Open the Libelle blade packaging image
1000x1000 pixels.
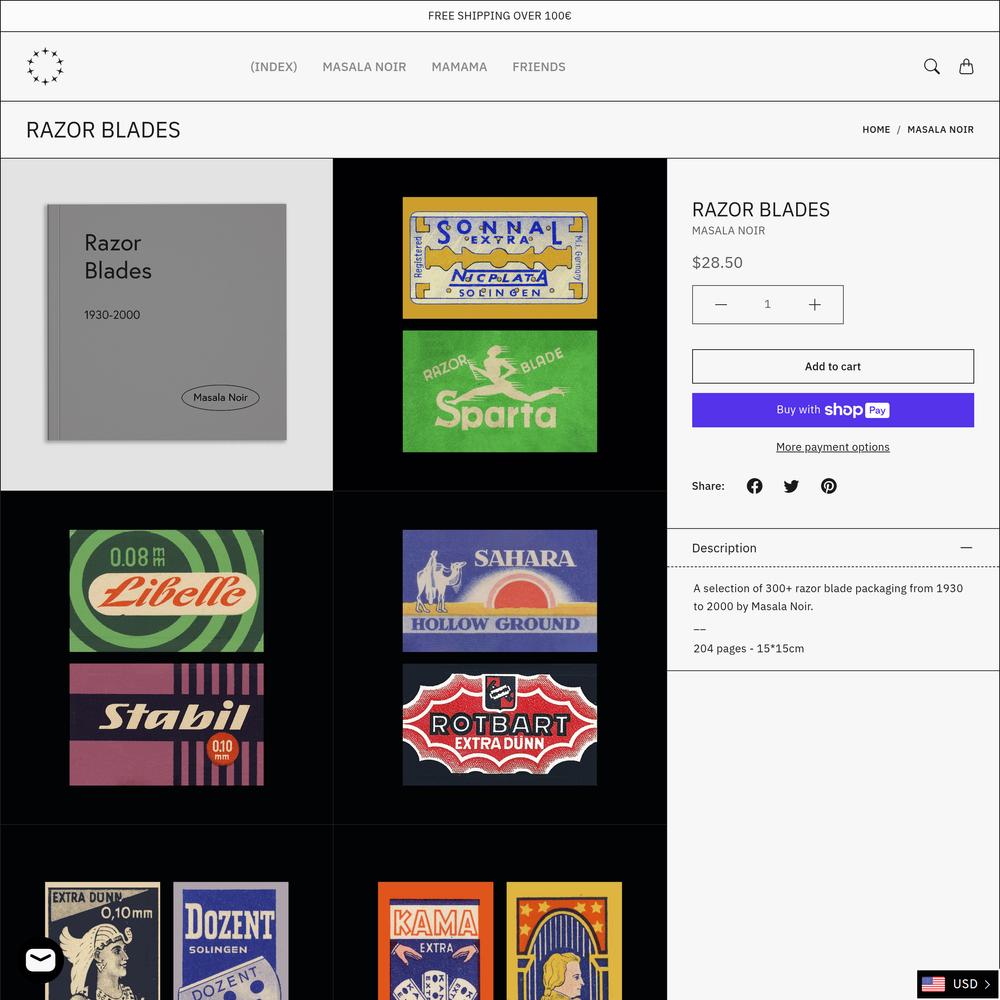tap(166, 591)
